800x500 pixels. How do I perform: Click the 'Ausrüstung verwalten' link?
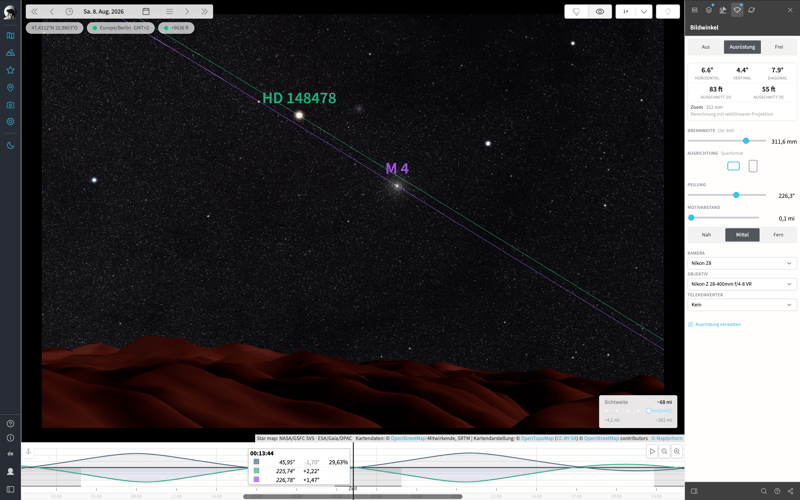(x=714, y=324)
